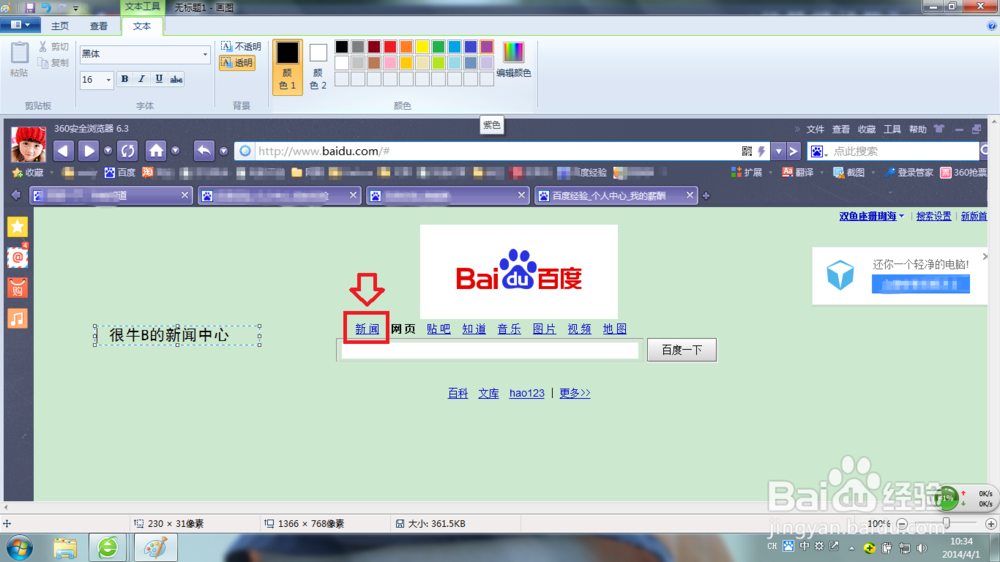Select opaque background option 不透明

(x=241, y=47)
